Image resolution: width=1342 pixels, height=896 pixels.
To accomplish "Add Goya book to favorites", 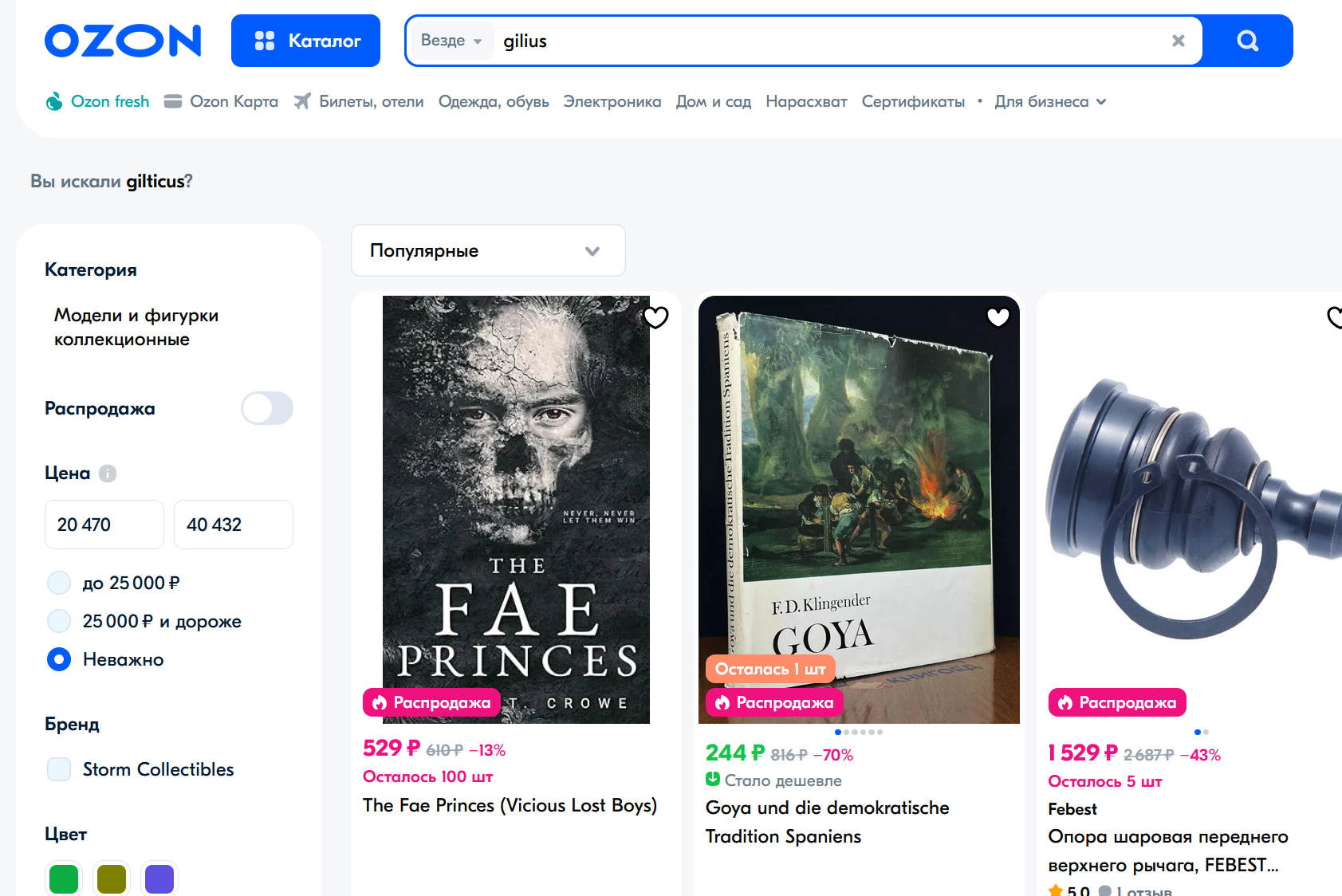I will [x=998, y=317].
